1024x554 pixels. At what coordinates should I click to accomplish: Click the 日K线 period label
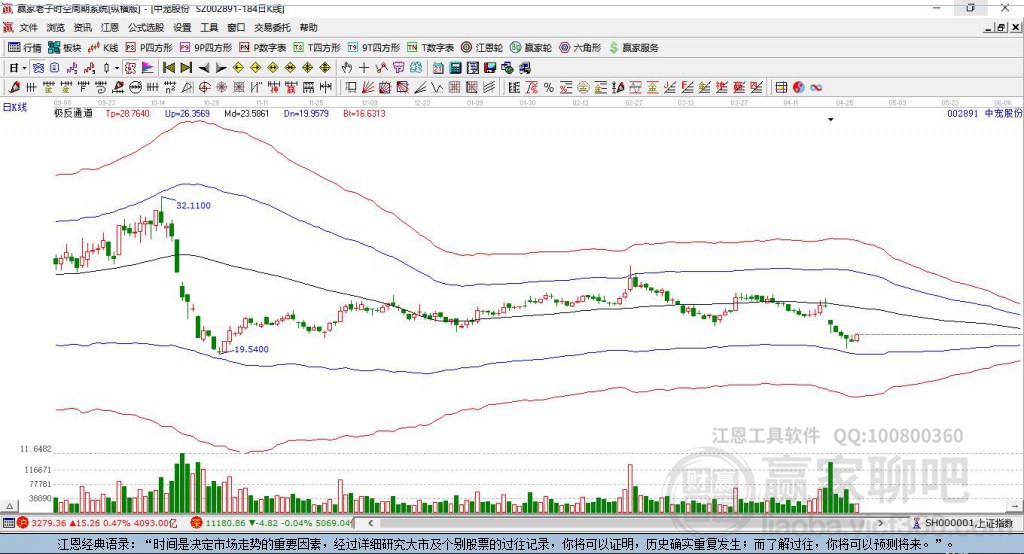pyautogui.click(x=15, y=107)
